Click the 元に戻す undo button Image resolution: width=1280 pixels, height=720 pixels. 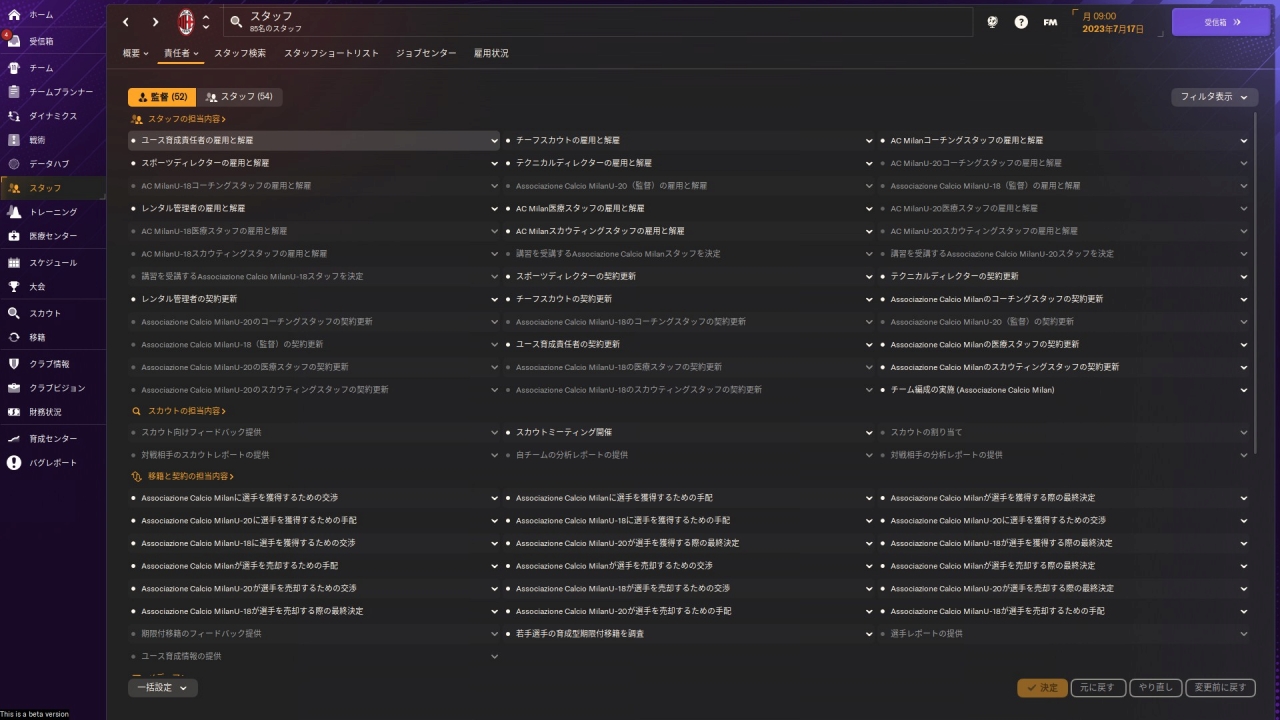click(x=1097, y=688)
